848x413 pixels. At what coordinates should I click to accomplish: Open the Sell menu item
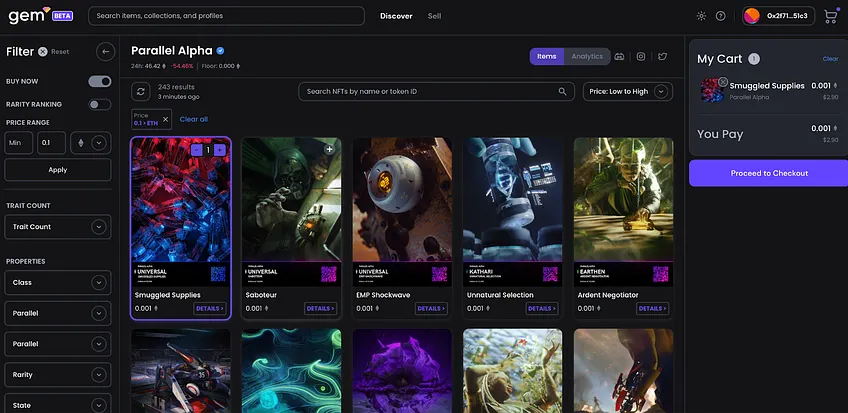(434, 16)
